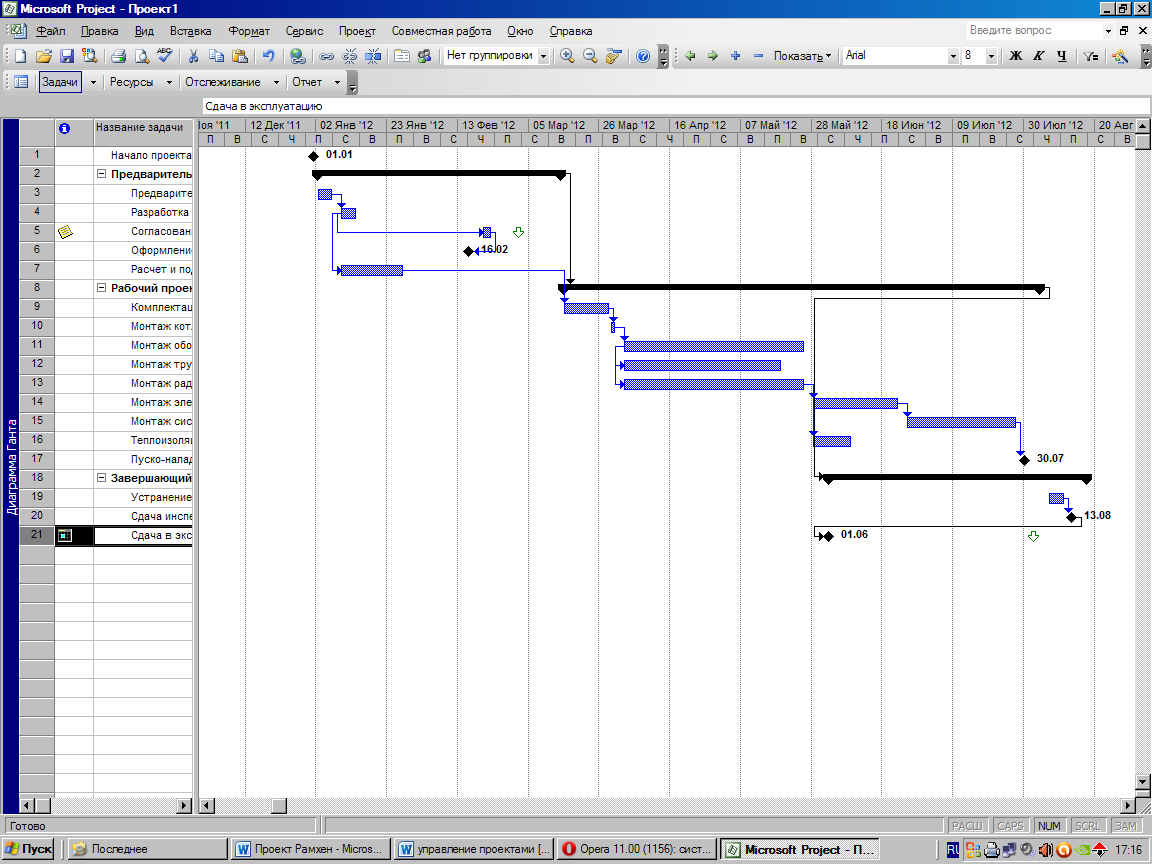
Task: Open the Проект menu
Action: 357,31
